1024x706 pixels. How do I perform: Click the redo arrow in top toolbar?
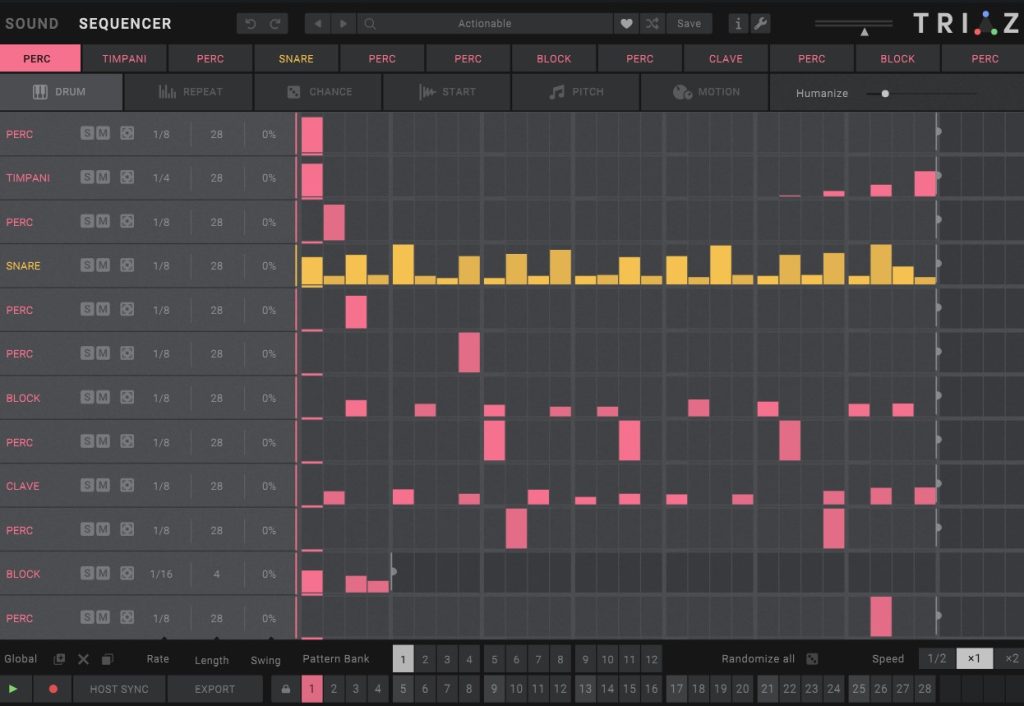click(274, 23)
